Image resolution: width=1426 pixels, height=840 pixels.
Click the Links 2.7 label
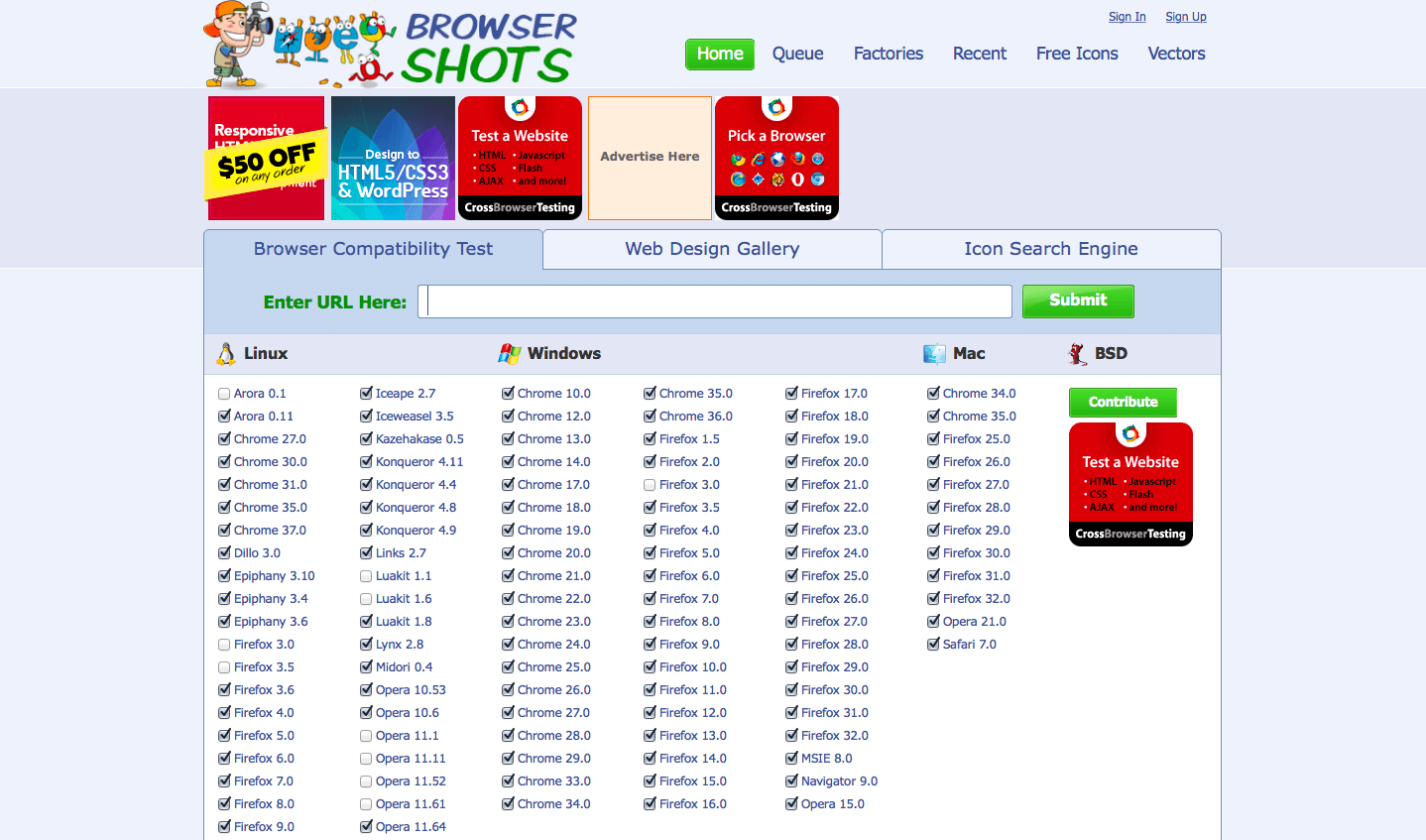click(401, 553)
